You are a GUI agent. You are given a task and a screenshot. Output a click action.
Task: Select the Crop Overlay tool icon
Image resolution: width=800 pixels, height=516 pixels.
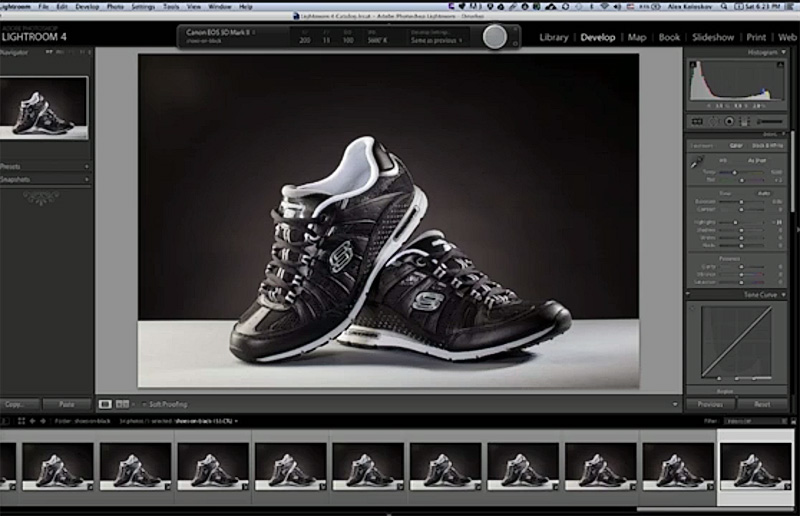[697, 121]
